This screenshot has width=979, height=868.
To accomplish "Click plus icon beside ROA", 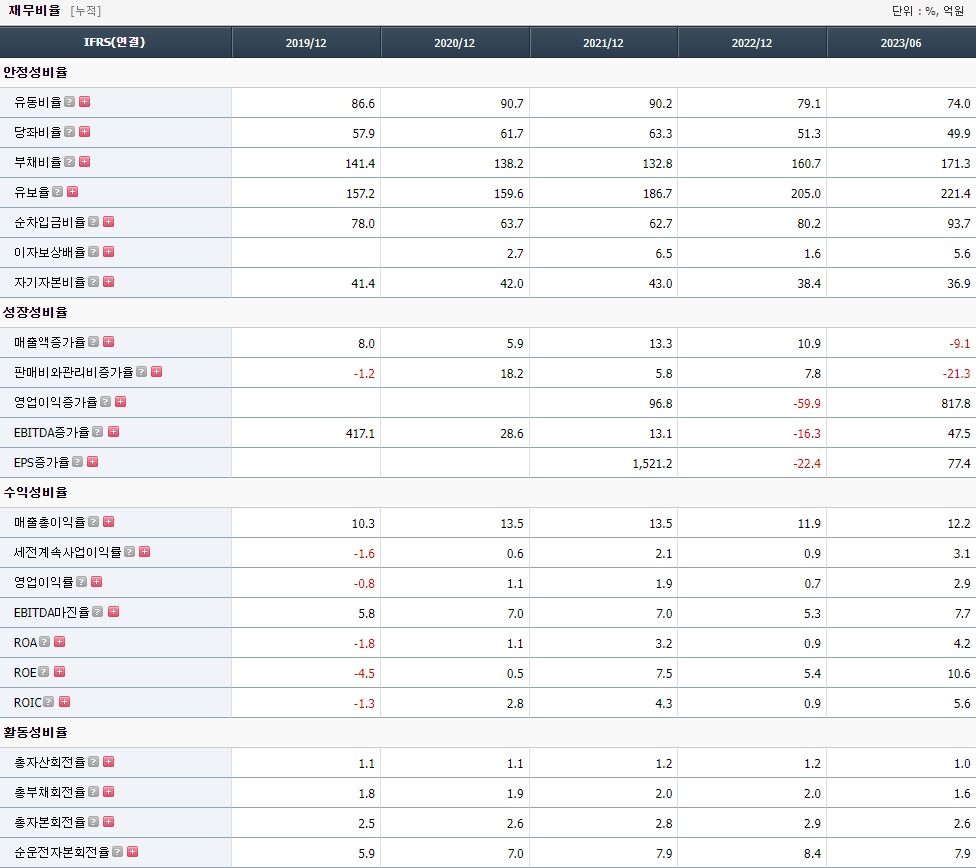I will (x=60, y=641).
